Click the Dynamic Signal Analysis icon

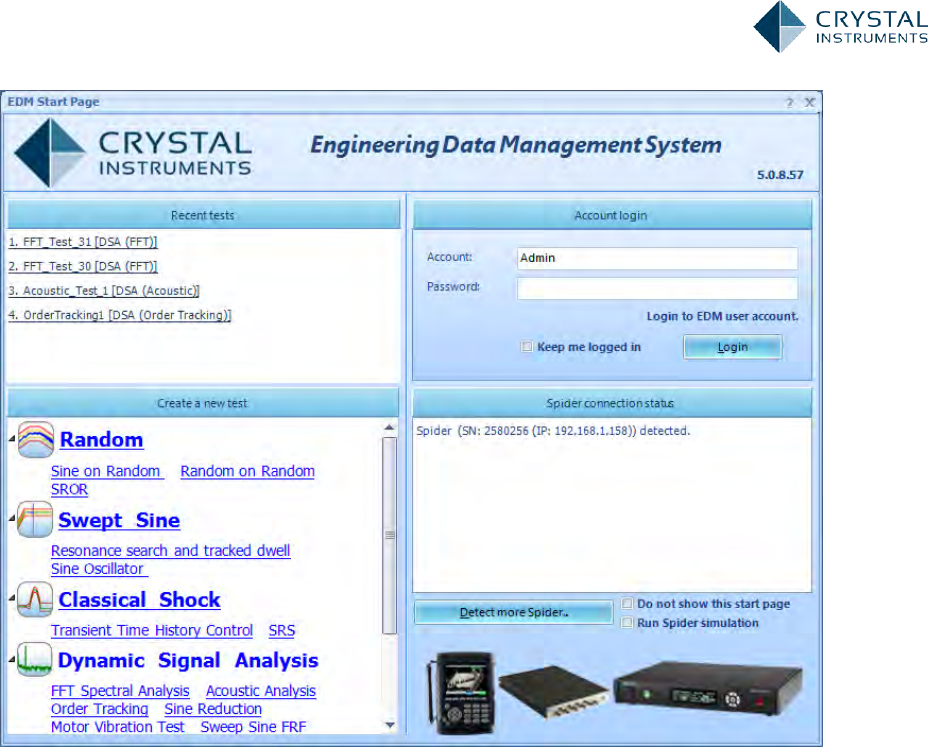click(35, 660)
